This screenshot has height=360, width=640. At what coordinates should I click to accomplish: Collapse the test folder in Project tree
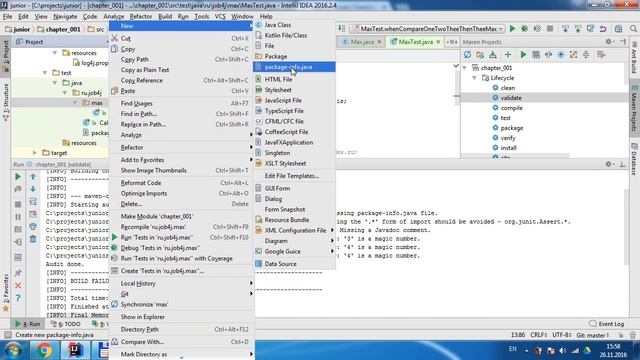[45, 73]
